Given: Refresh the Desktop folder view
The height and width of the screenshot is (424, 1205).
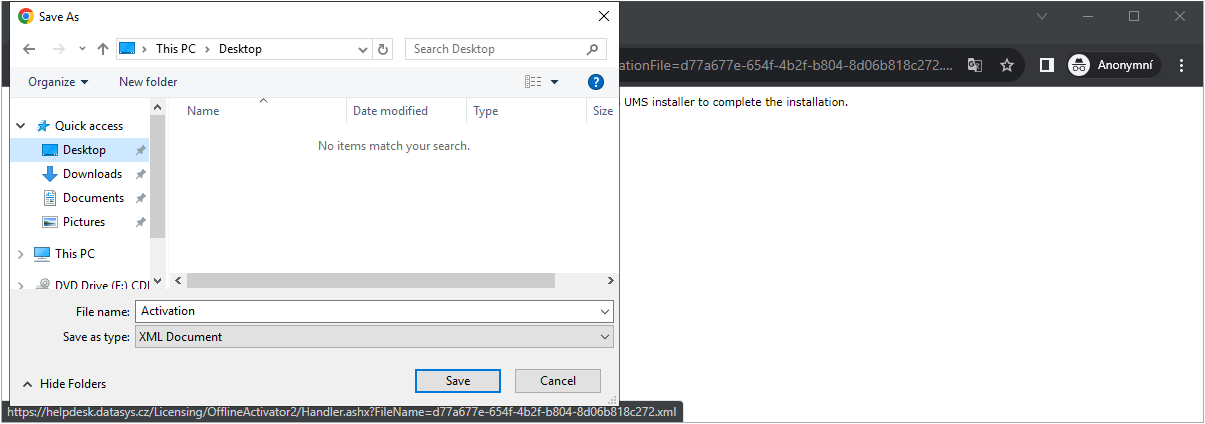Looking at the screenshot, I should pos(384,49).
